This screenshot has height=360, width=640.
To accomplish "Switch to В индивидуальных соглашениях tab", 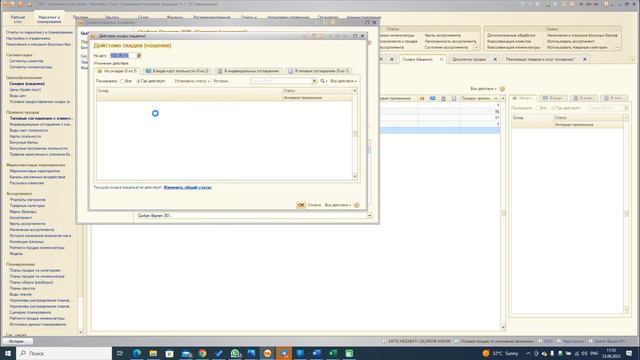I will point(248,71).
